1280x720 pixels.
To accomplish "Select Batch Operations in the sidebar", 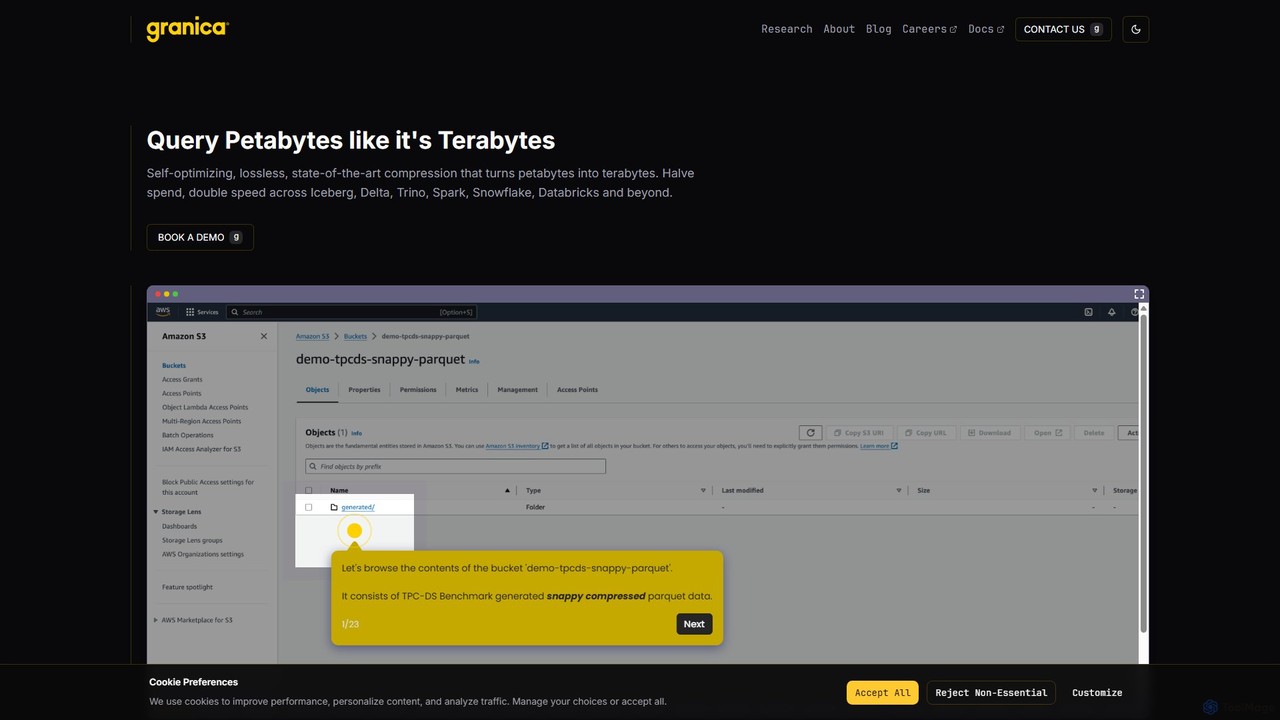I will click(188, 435).
